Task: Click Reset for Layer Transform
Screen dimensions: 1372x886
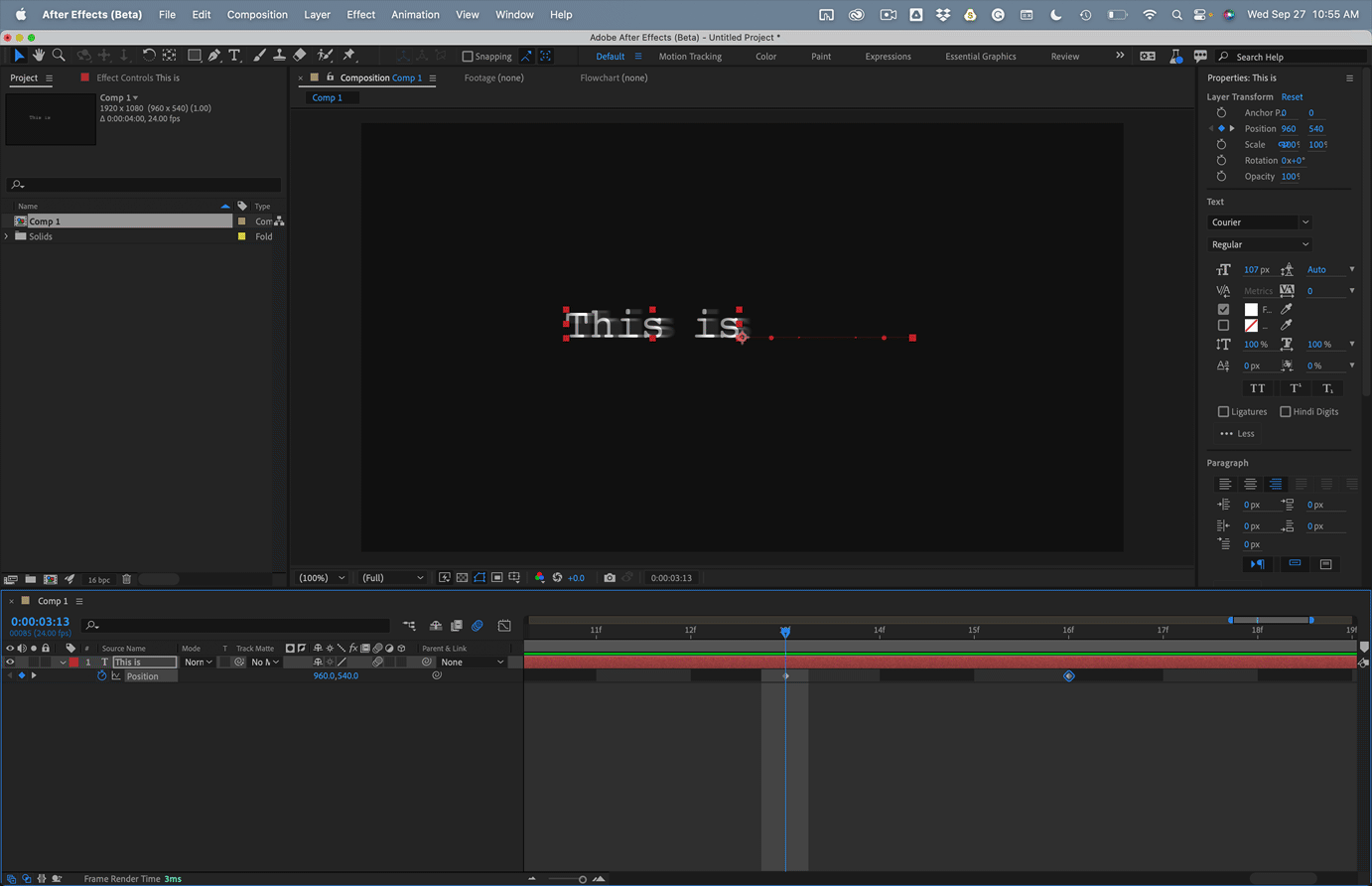Action: [x=1292, y=96]
